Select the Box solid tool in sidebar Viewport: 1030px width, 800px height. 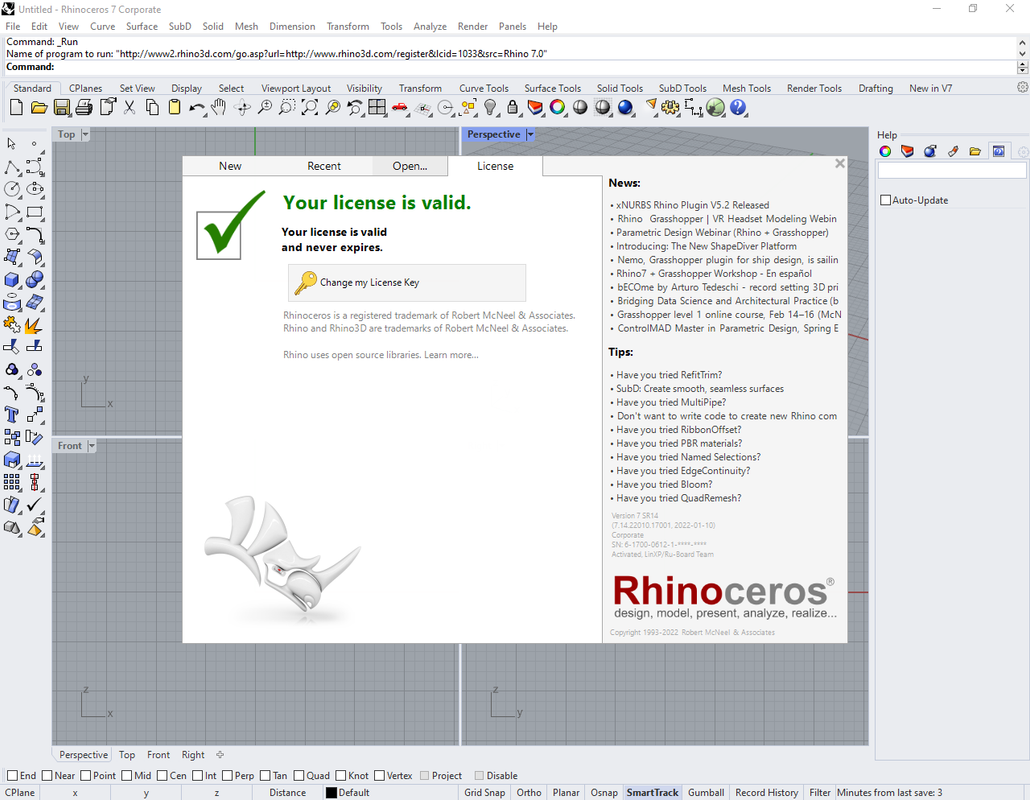pyautogui.click(x=12, y=280)
